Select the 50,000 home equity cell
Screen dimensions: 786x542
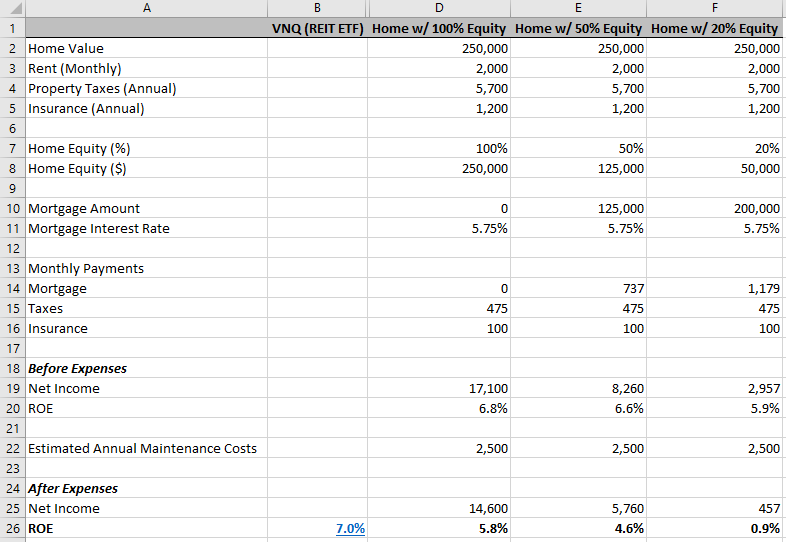[x=714, y=168]
